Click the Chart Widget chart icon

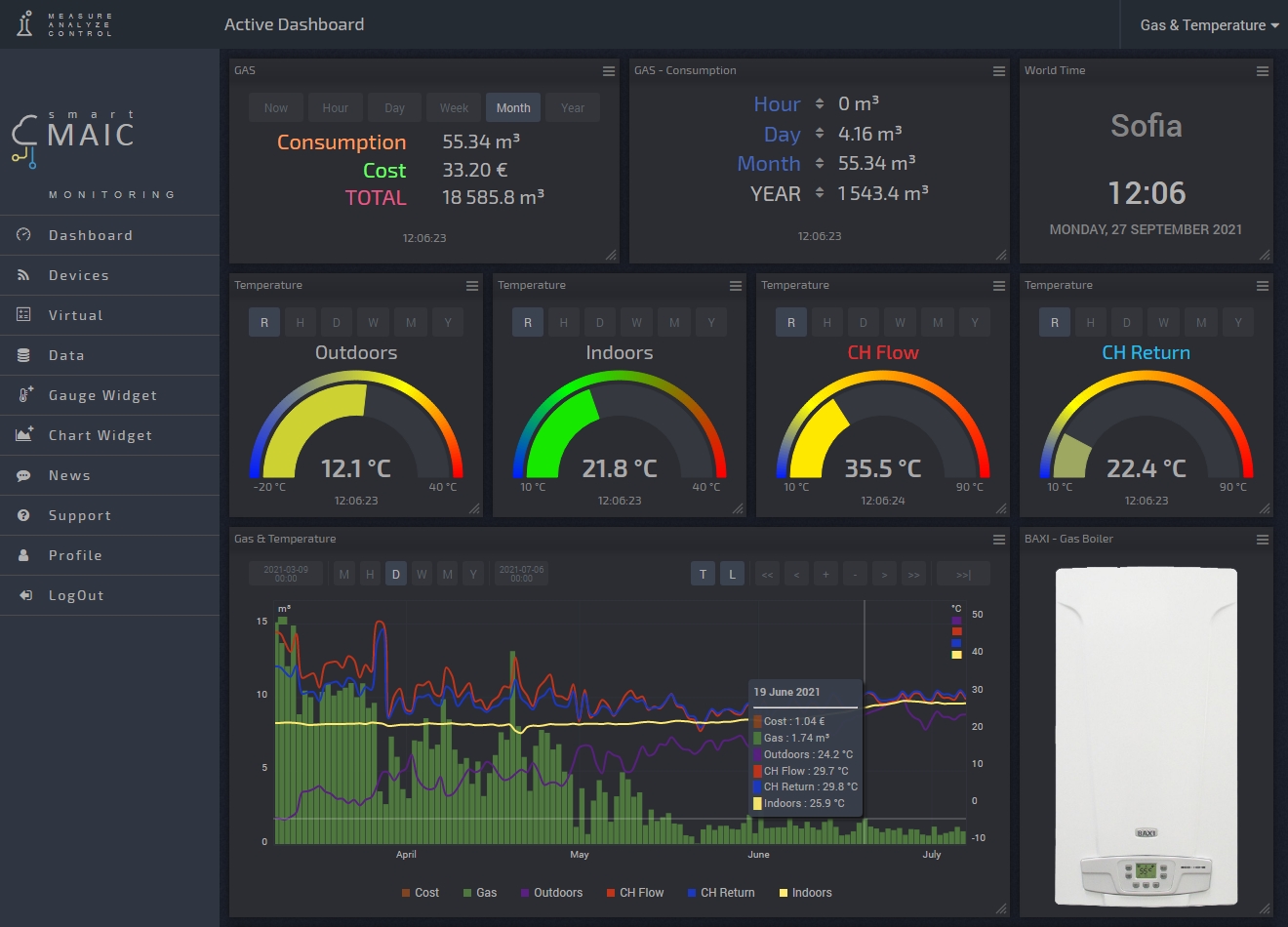[x=23, y=434]
